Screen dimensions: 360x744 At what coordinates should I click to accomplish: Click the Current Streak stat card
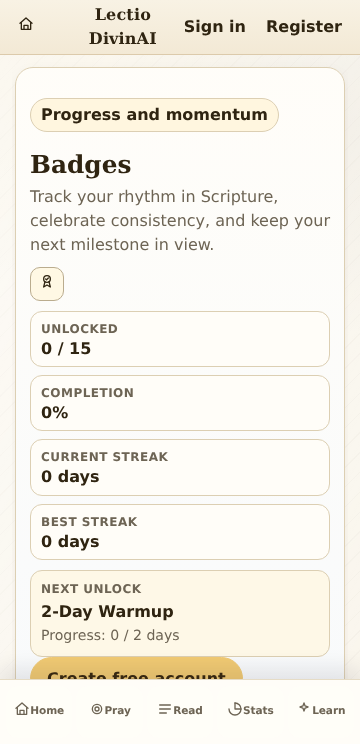[x=180, y=467]
